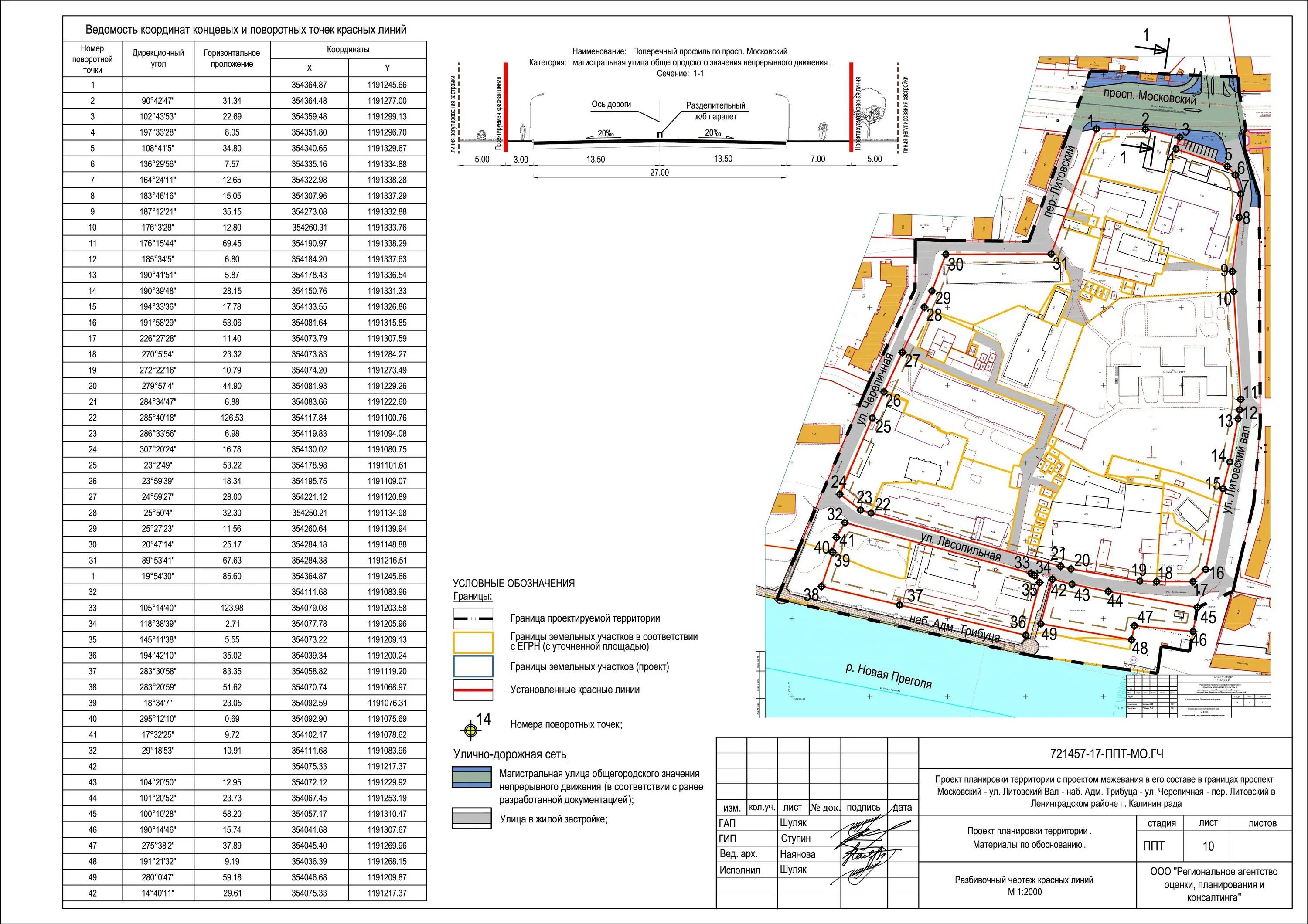Click the document code '721457-17-ППТ-МО.ГЧ'
Viewport: 1308px width, 924px height.
(x=1106, y=754)
